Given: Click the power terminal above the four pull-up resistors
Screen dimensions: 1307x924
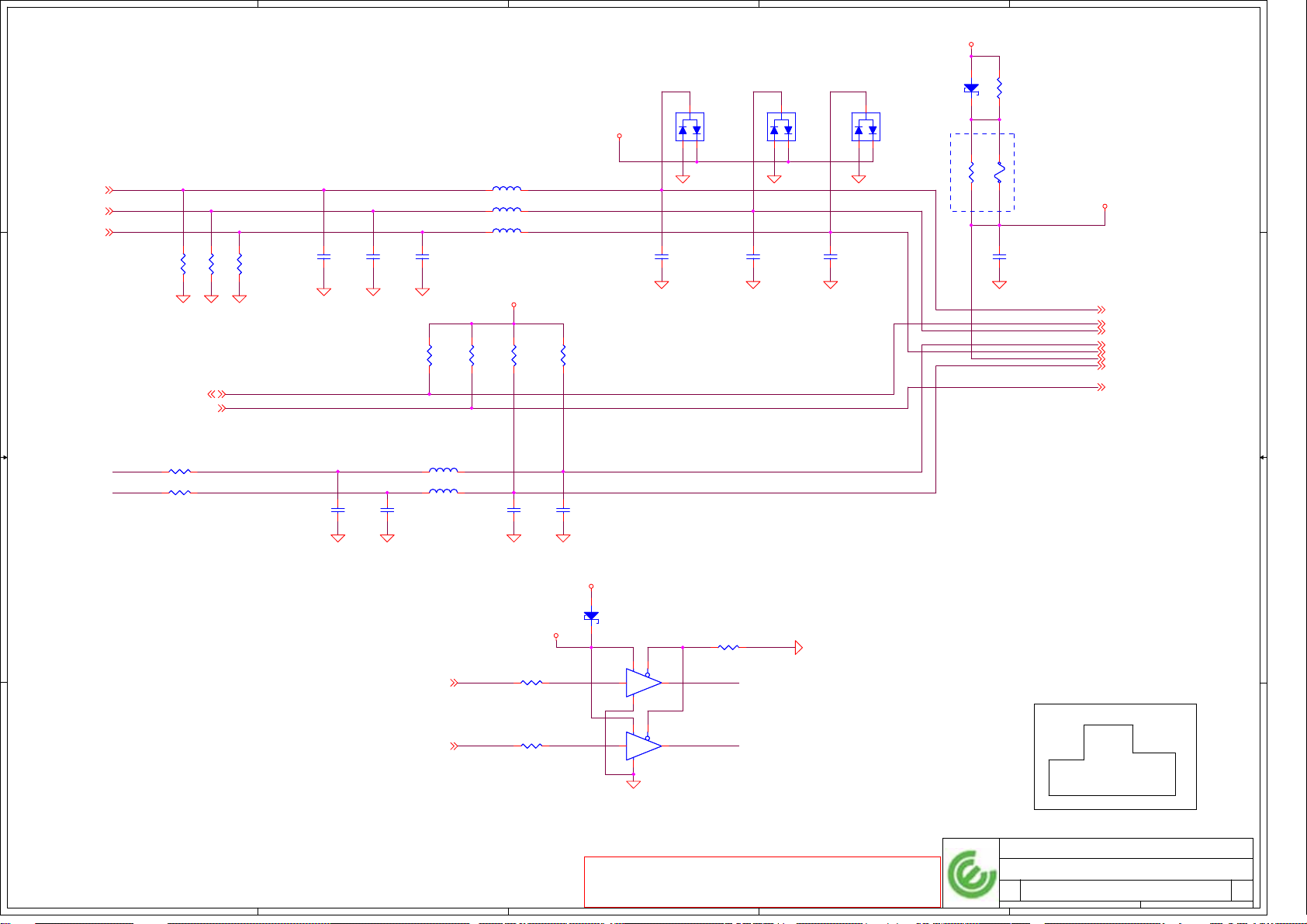Looking at the screenshot, I should 513,306.
